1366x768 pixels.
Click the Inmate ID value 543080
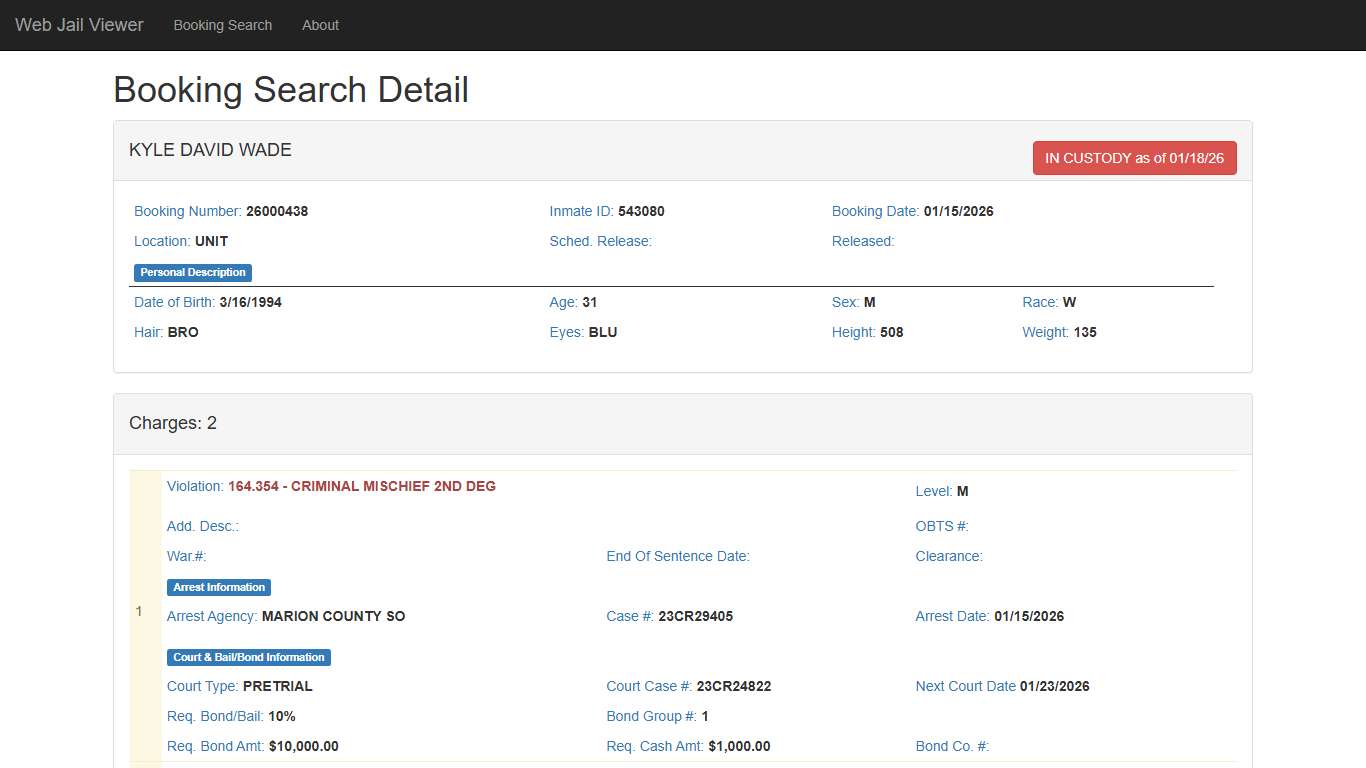641,211
